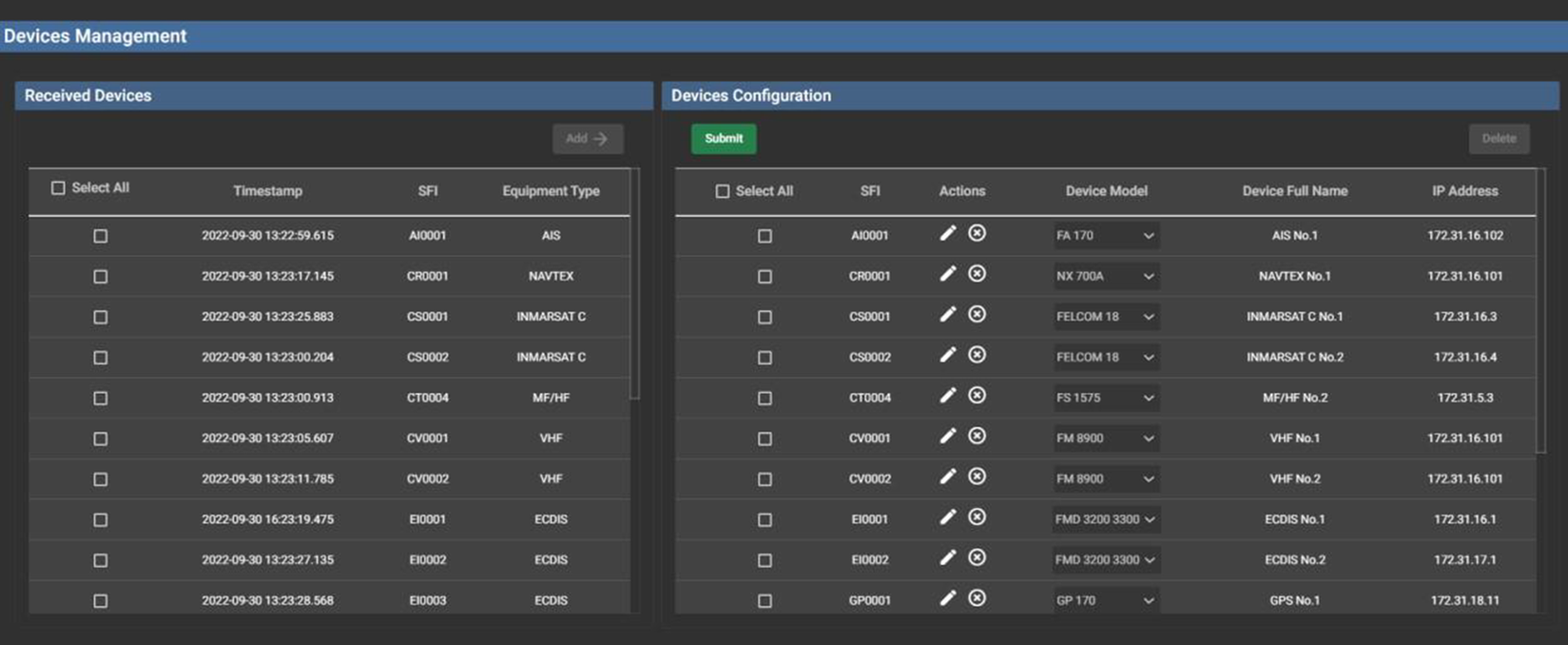Tick the AI0001 AIS received device checkbox
Viewport: 1568px width, 645px height.
pos(100,236)
